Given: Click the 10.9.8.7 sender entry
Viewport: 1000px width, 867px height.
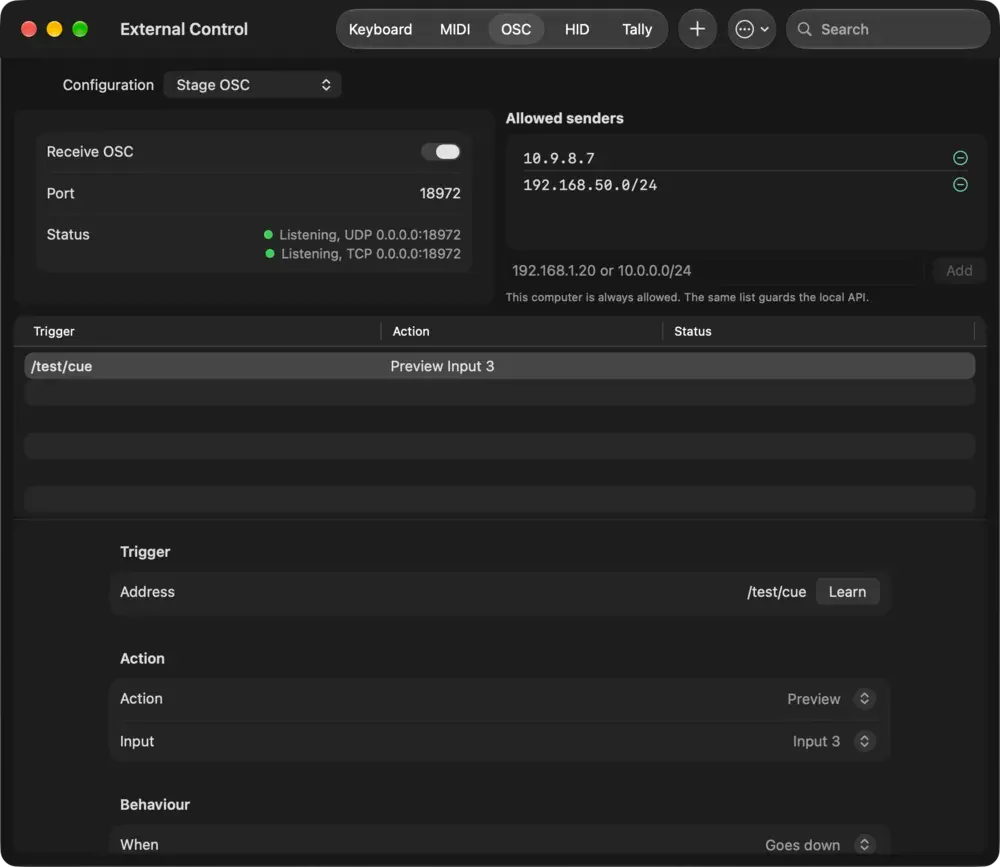Looking at the screenshot, I should tap(559, 158).
